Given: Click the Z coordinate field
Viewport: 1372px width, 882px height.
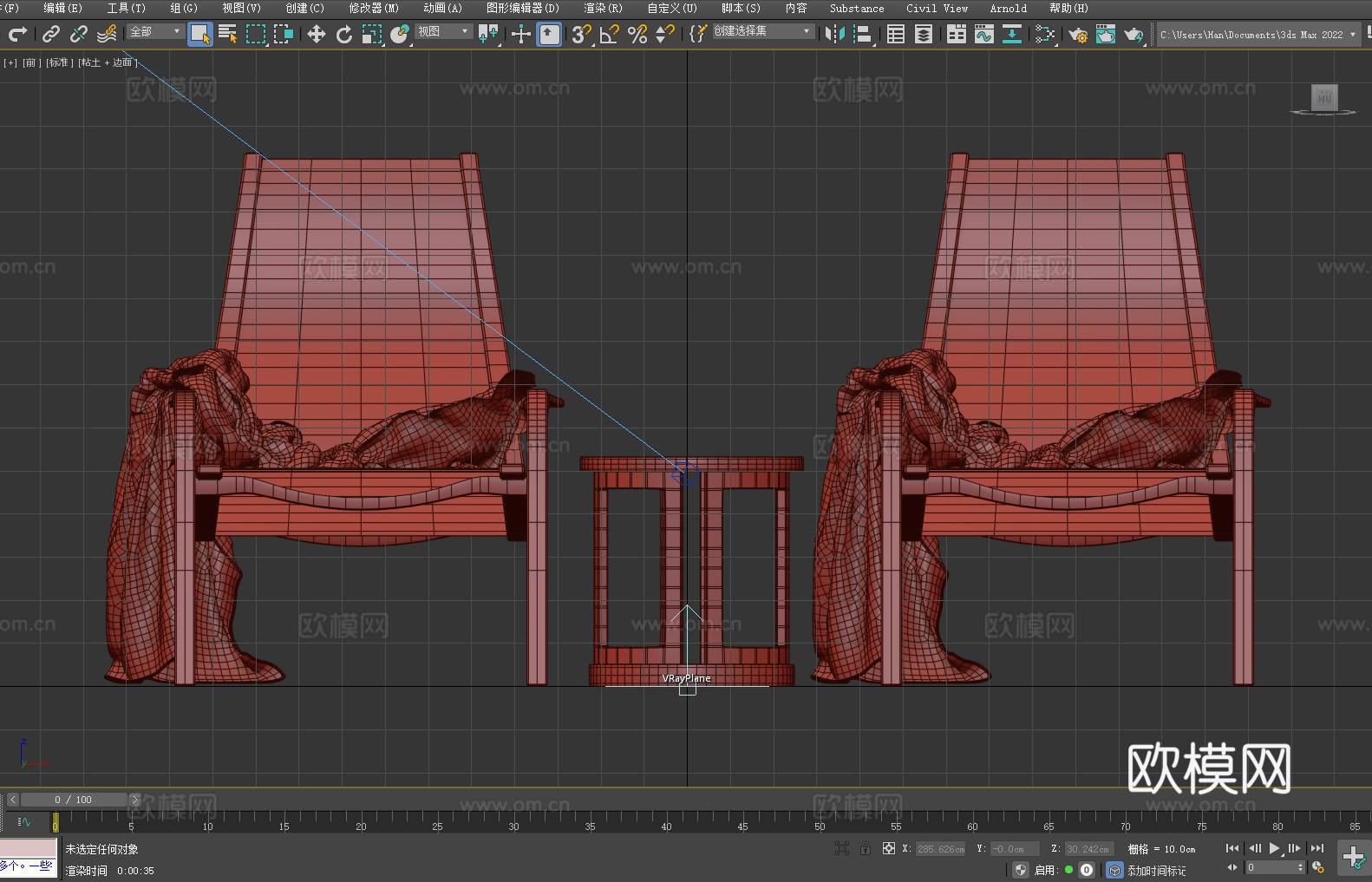Looking at the screenshot, I should (x=1088, y=849).
